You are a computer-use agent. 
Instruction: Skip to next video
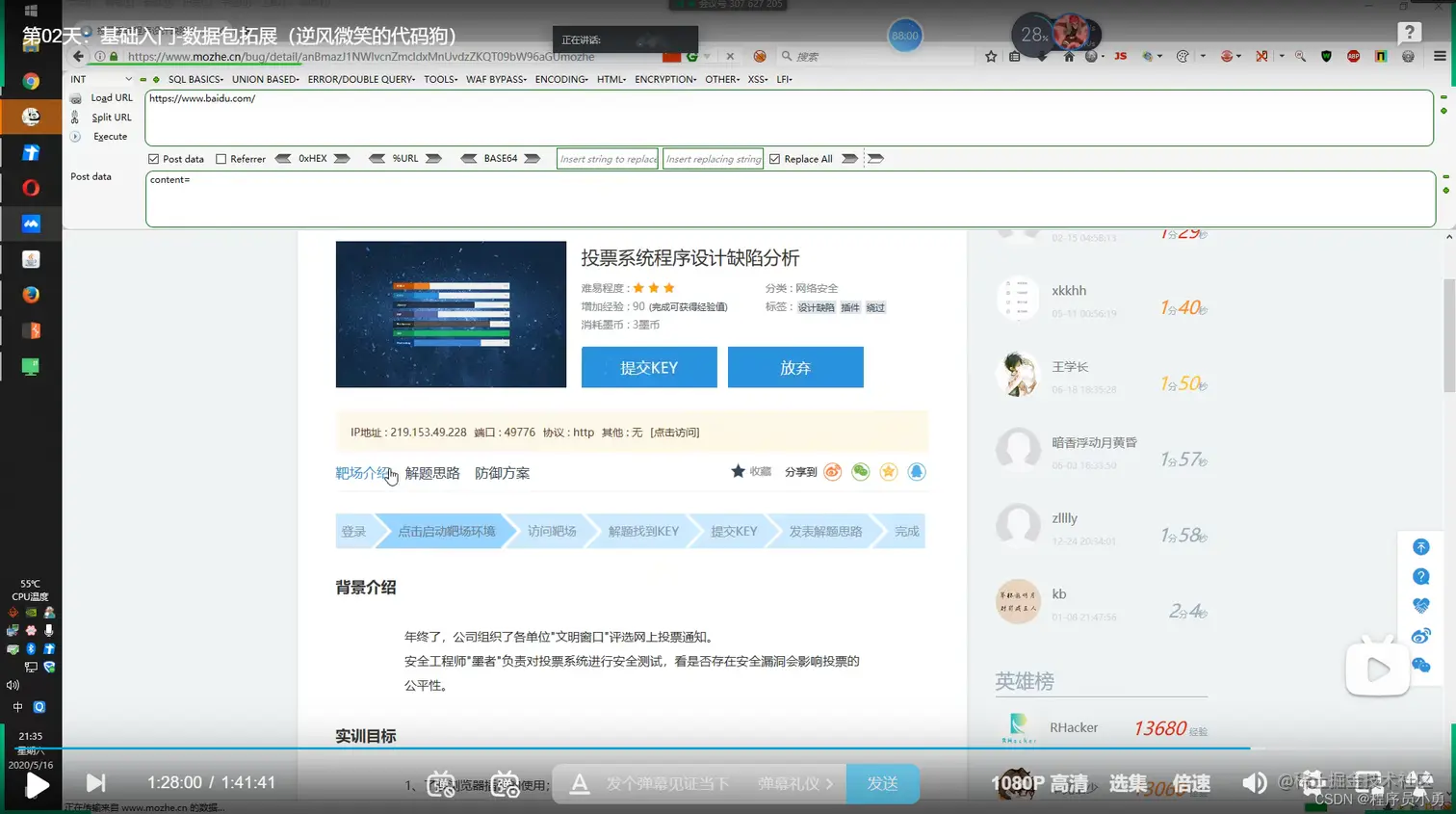pos(96,783)
